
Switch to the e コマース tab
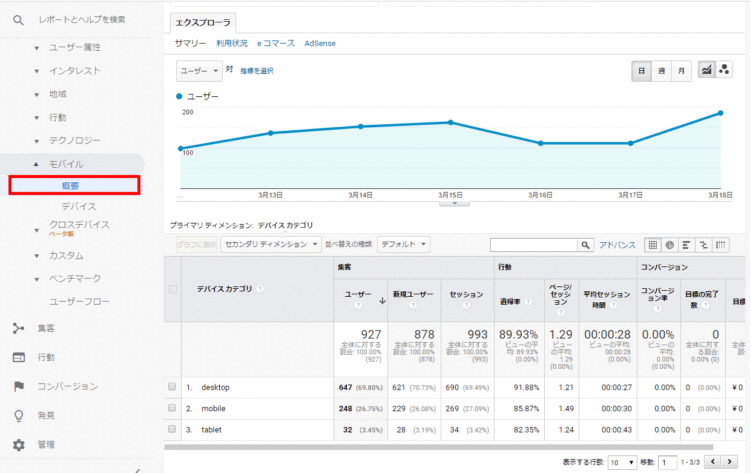click(x=276, y=44)
